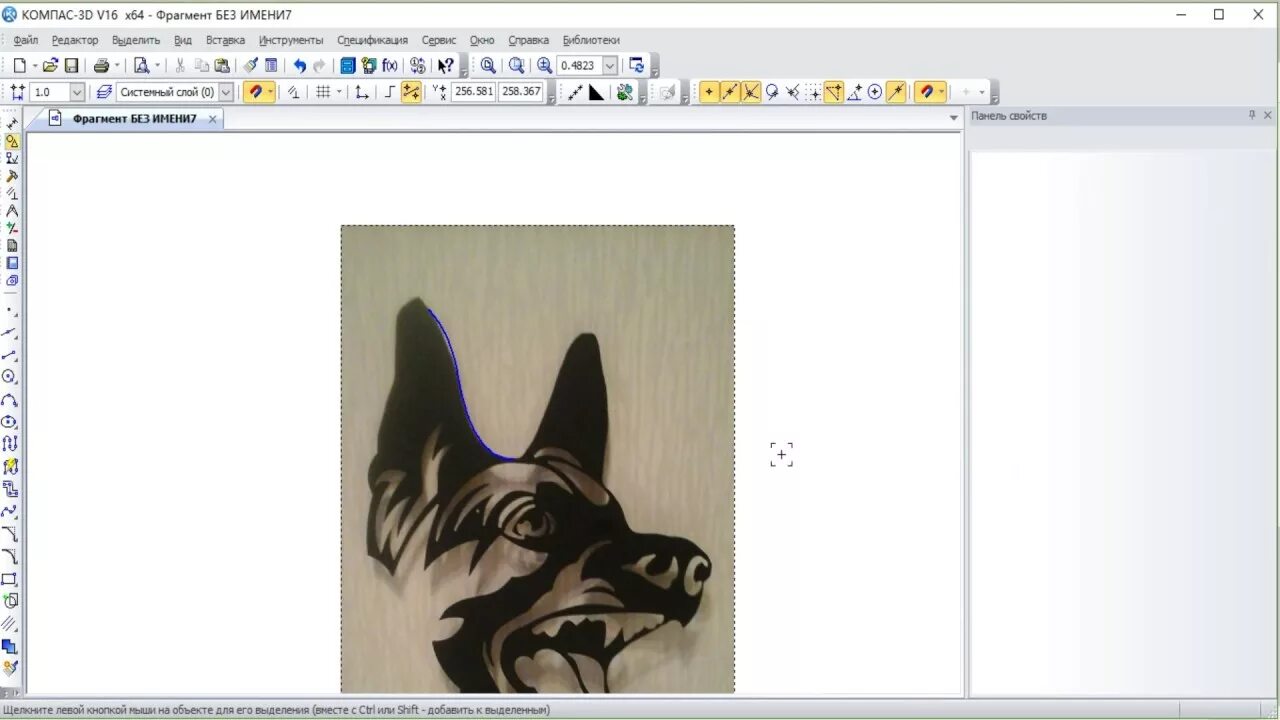The width and height of the screenshot is (1280, 720).
Task: Expand the grid settings dropdown arrow
Action: click(339, 92)
